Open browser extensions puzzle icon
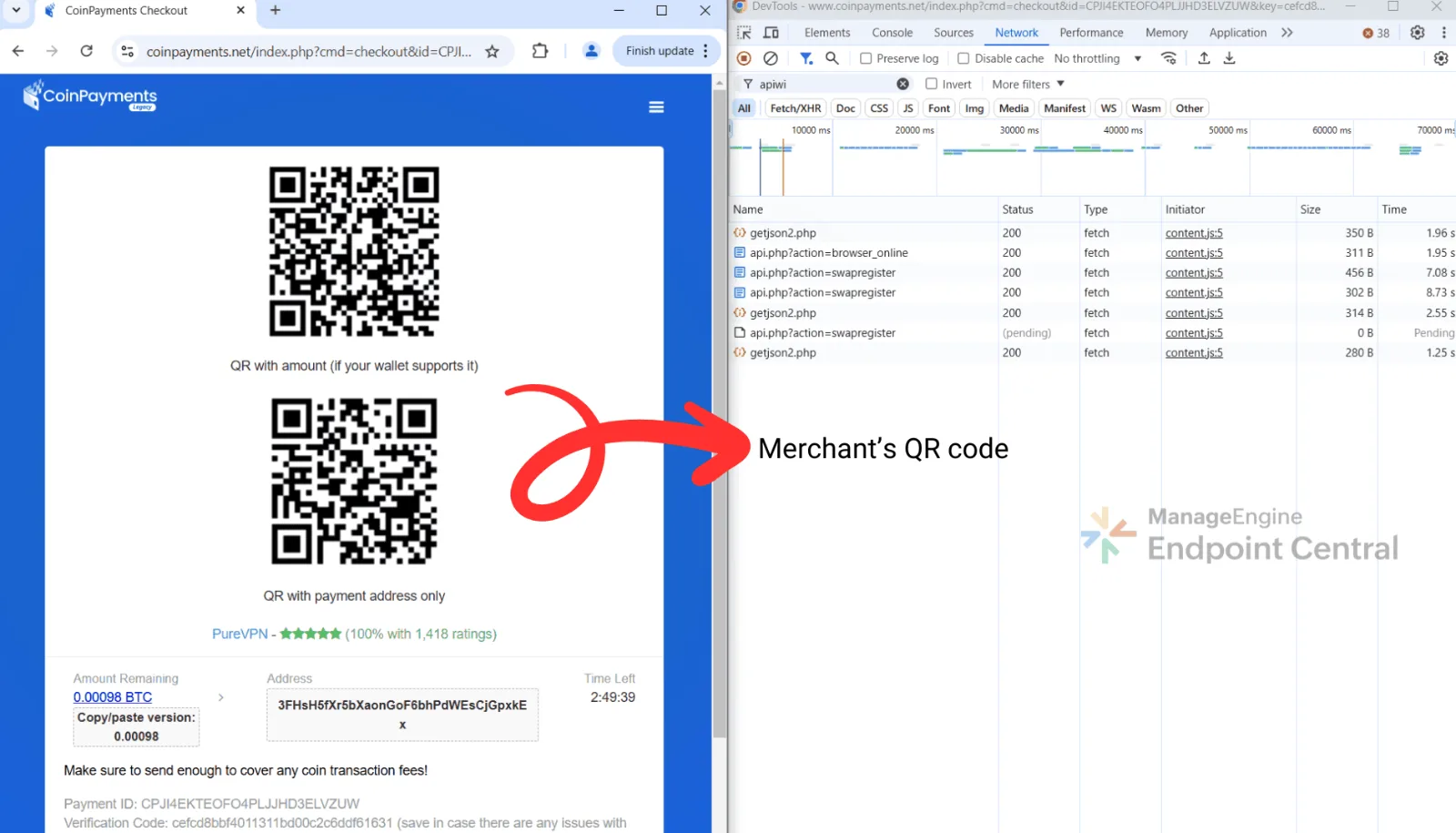The height and width of the screenshot is (833, 1456). [541, 51]
